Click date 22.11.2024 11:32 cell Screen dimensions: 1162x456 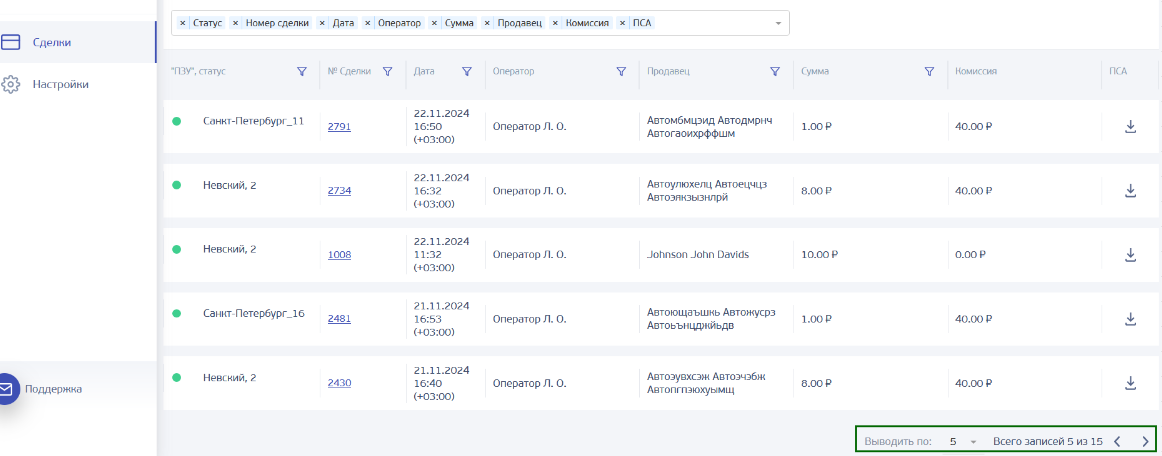442,254
